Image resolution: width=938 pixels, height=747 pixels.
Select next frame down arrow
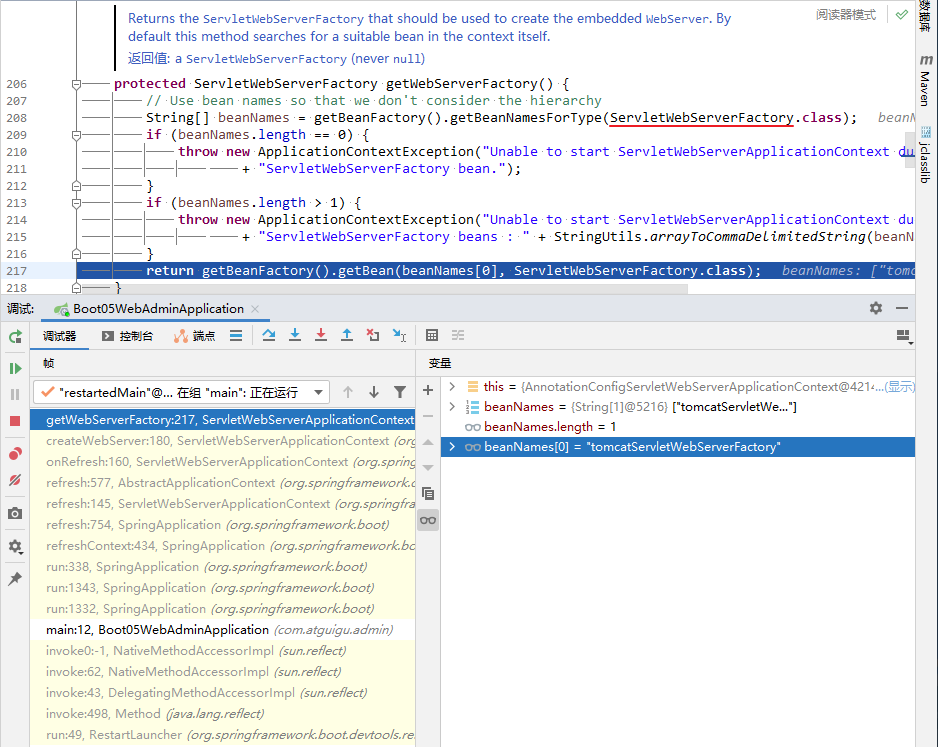click(374, 392)
